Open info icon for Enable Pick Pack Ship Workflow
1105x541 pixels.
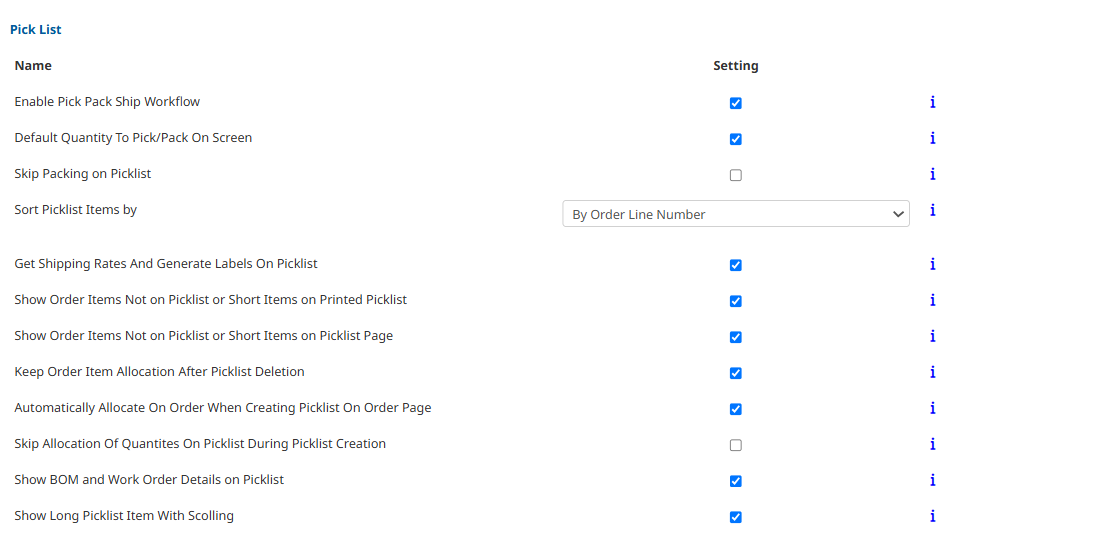(x=932, y=102)
